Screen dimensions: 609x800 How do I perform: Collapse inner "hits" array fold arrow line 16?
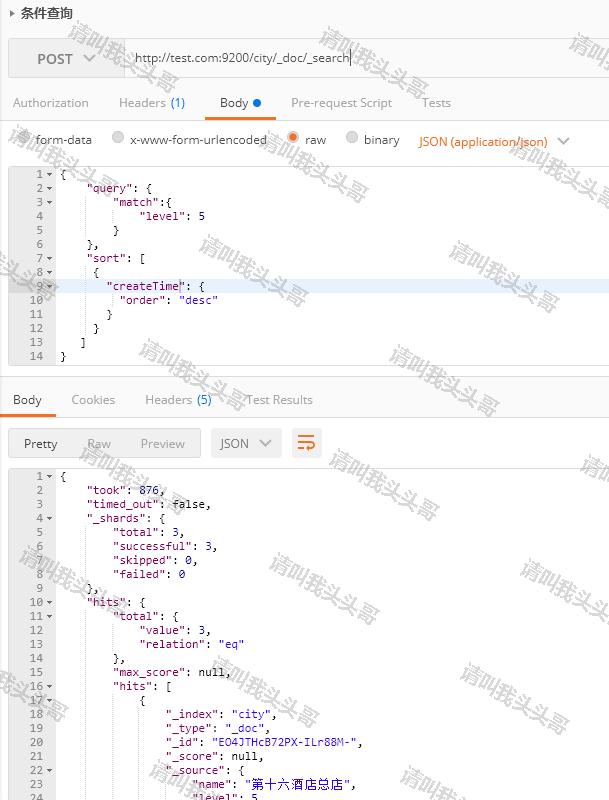pos(49,687)
